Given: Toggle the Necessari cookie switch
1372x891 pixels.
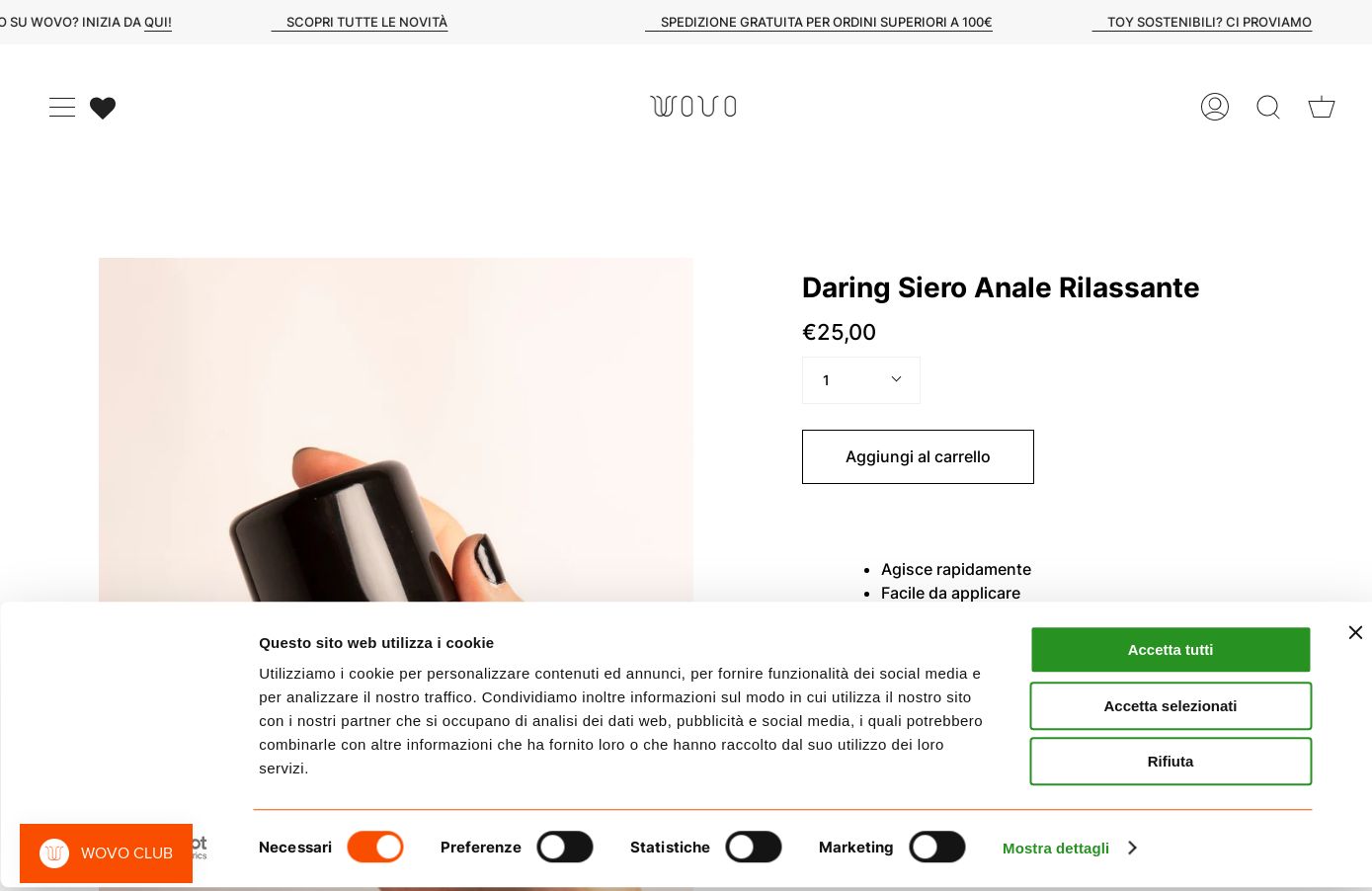Looking at the screenshot, I should (375, 847).
